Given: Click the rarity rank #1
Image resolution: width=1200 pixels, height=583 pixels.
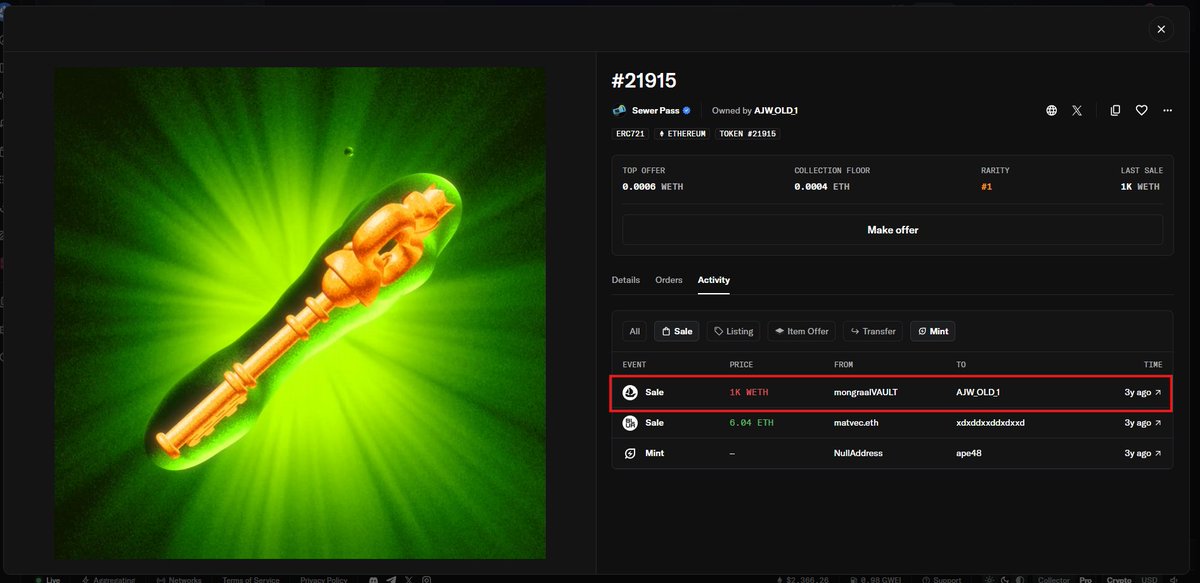Looking at the screenshot, I should [987, 187].
